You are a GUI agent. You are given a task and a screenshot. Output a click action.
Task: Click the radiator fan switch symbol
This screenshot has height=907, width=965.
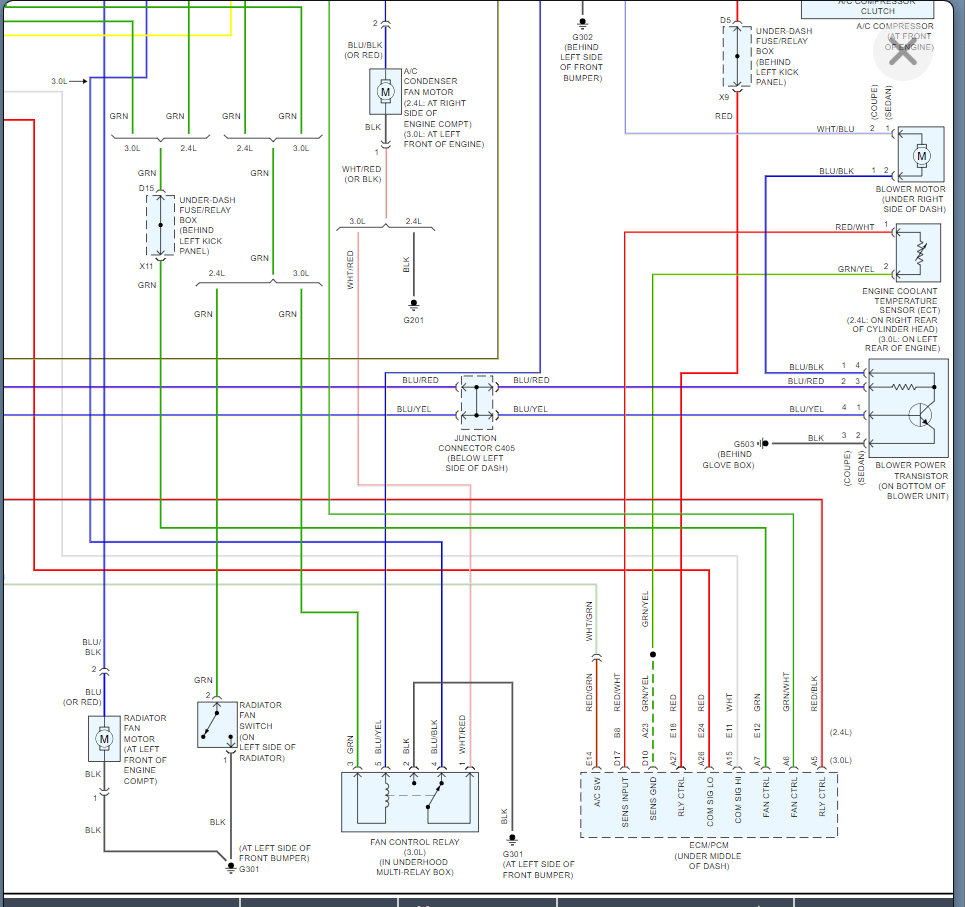(x=217, y=724)
